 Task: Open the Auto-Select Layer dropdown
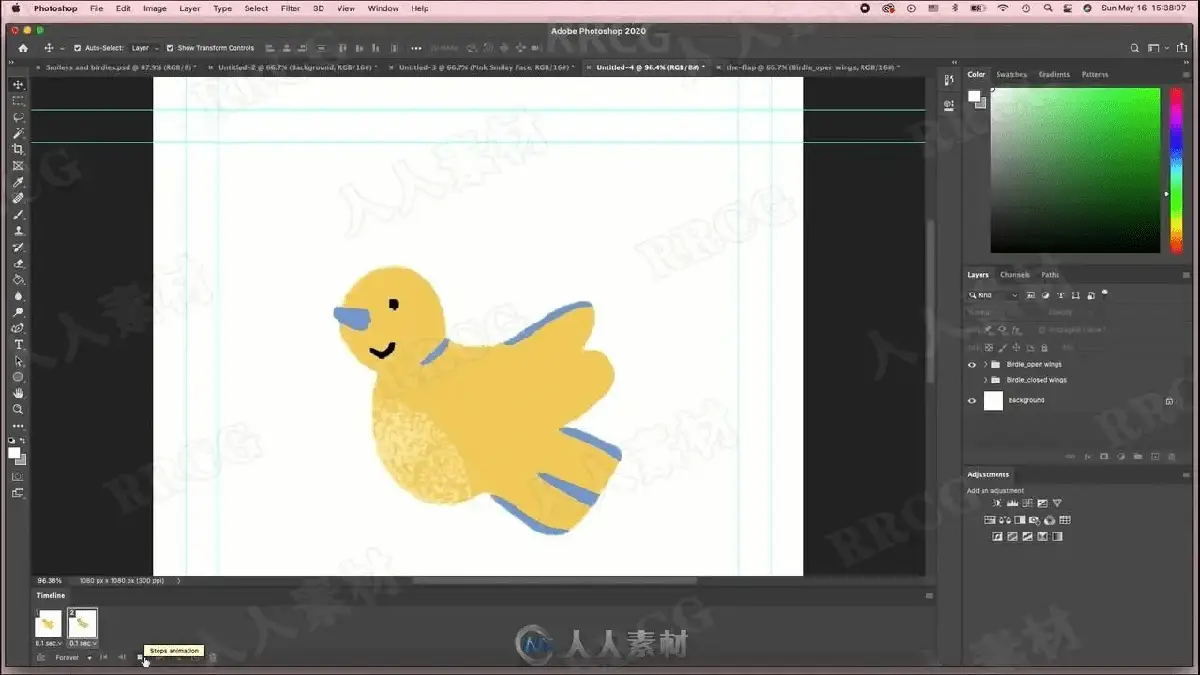point(145,48)
